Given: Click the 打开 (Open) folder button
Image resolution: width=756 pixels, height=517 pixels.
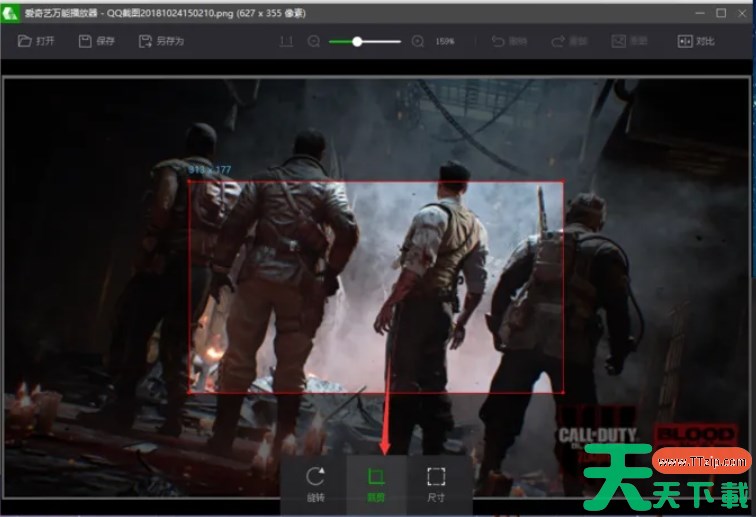Looking at the screenshot, I should (x=38, y=42).
